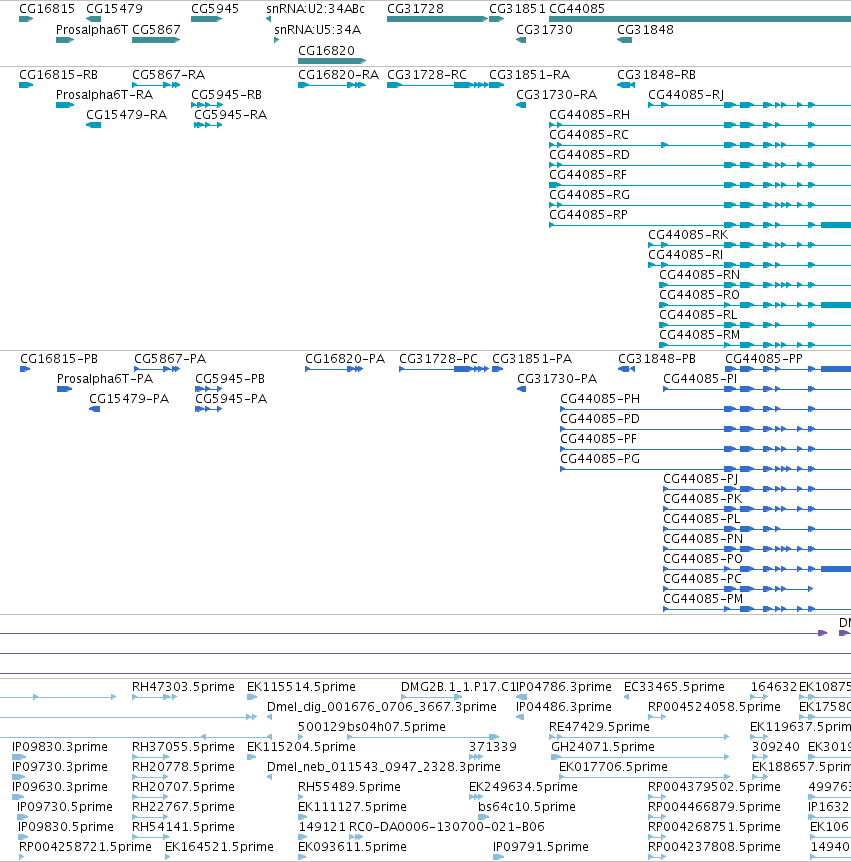
Task: Select transcript label CG44085-RK
Action: pyautogui.click(x=688, y=235)
